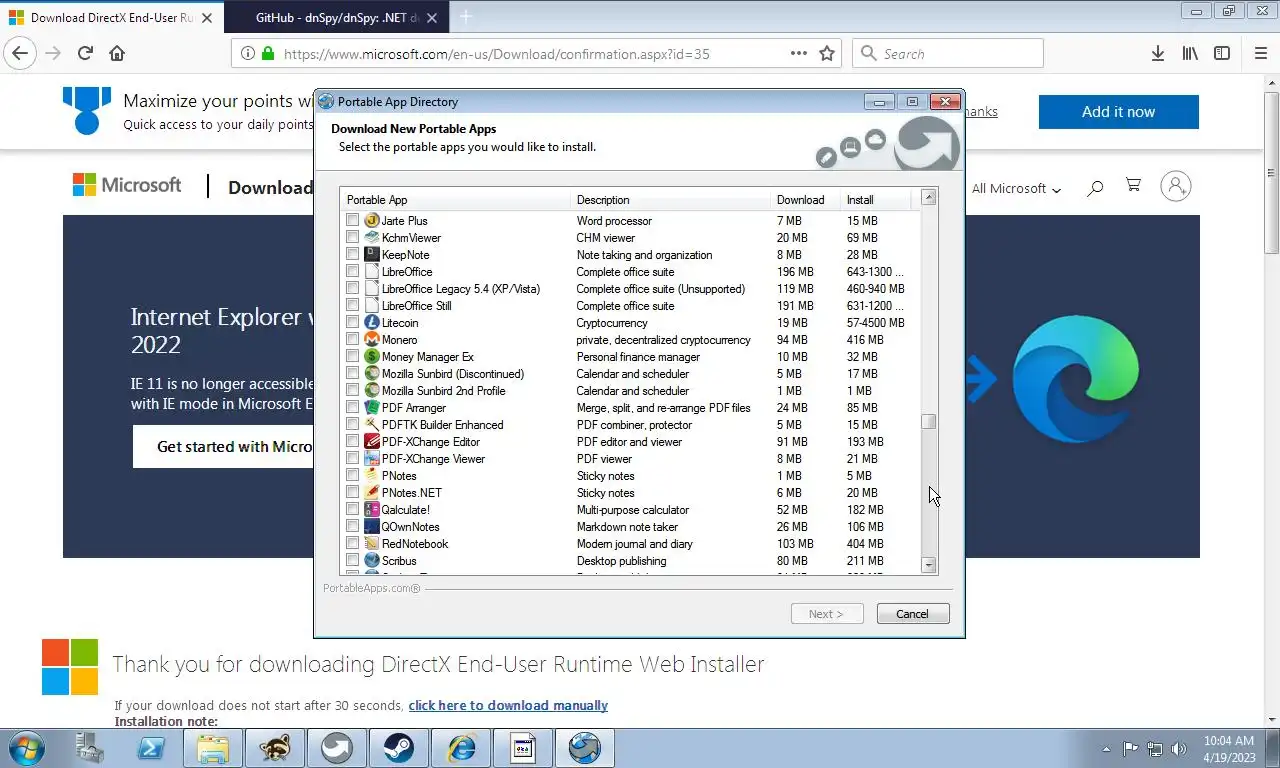Open the browser hamburger menu
This screenshot has width=1280, height=768.
pyautogui.click(x=1260, y=54)
